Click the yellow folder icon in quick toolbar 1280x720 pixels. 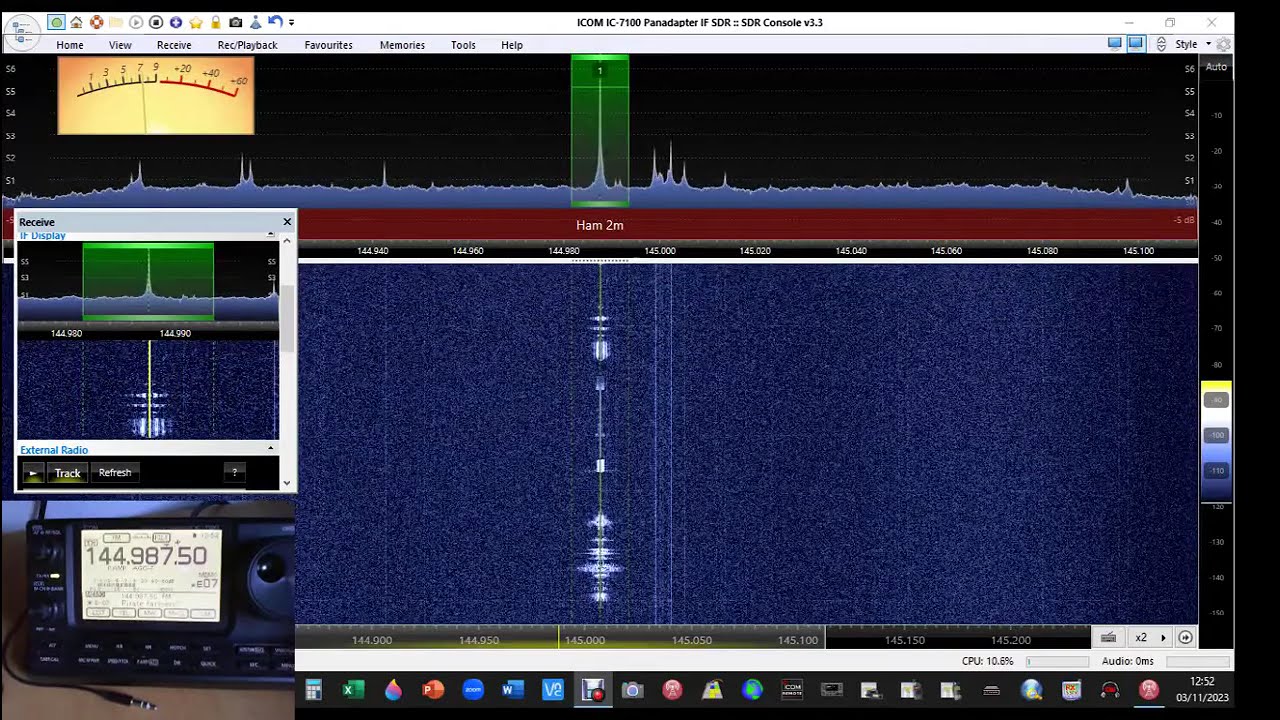click(x=116, y=22)
